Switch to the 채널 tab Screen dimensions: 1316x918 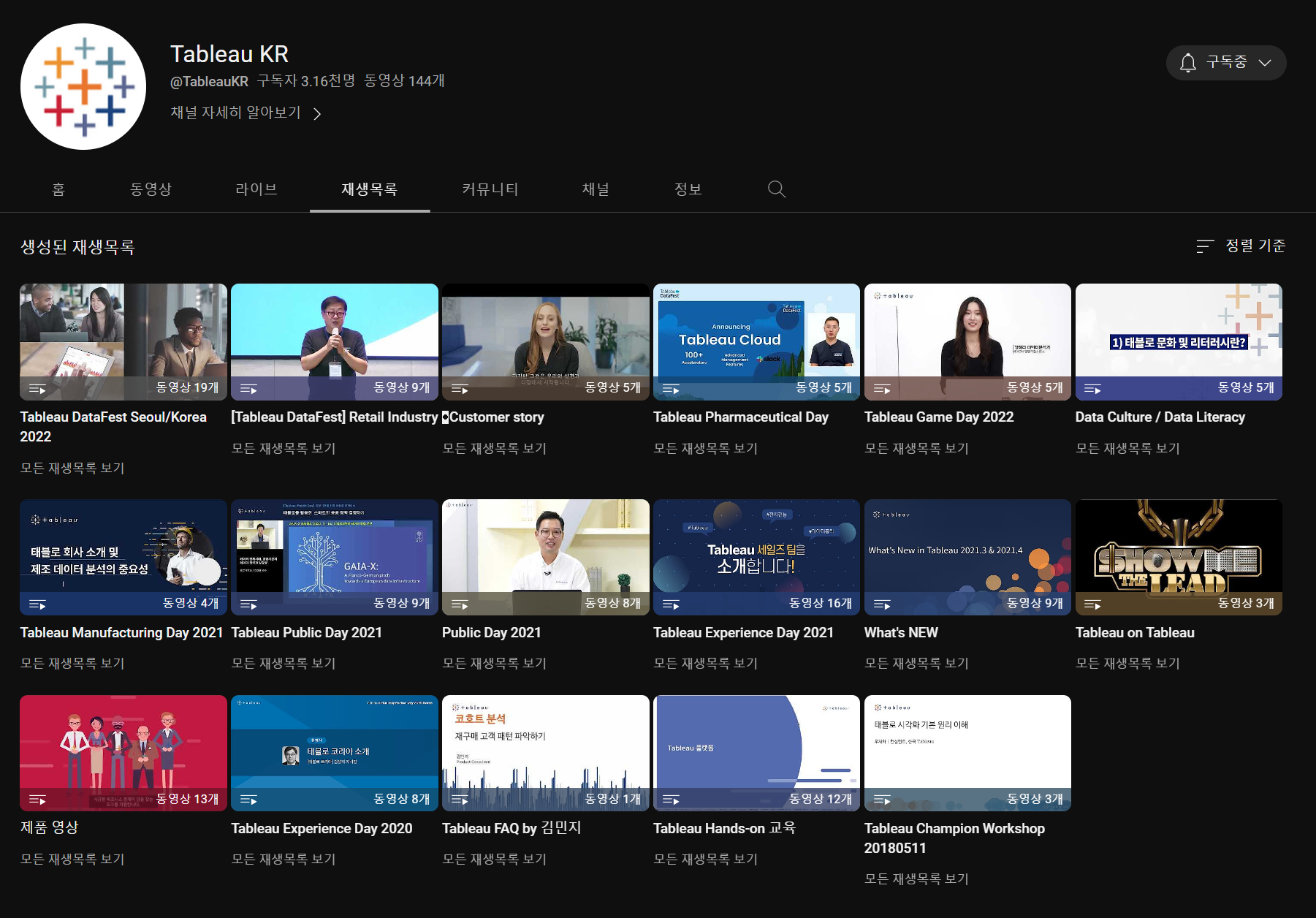tap(596, 189)
